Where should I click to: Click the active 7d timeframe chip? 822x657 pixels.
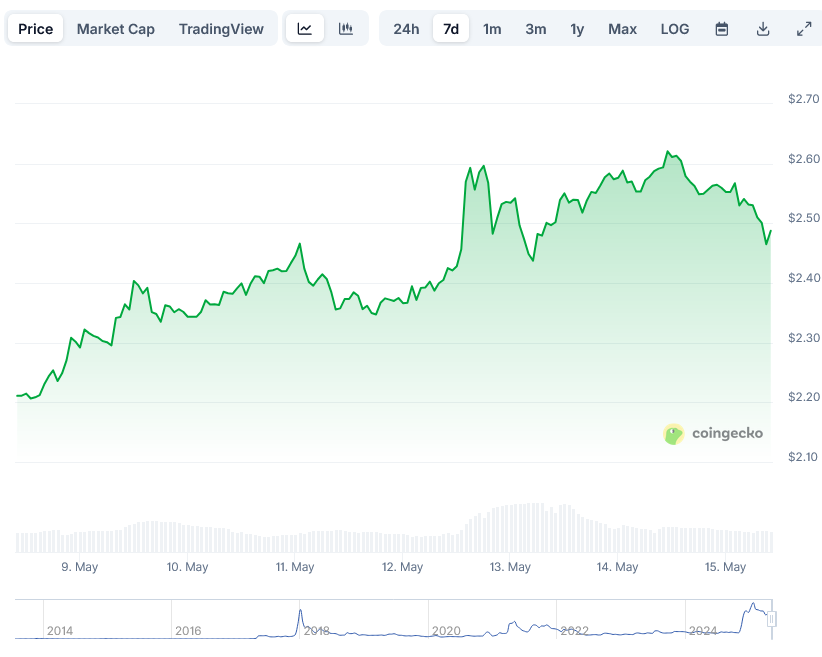[x=451, y=29]
